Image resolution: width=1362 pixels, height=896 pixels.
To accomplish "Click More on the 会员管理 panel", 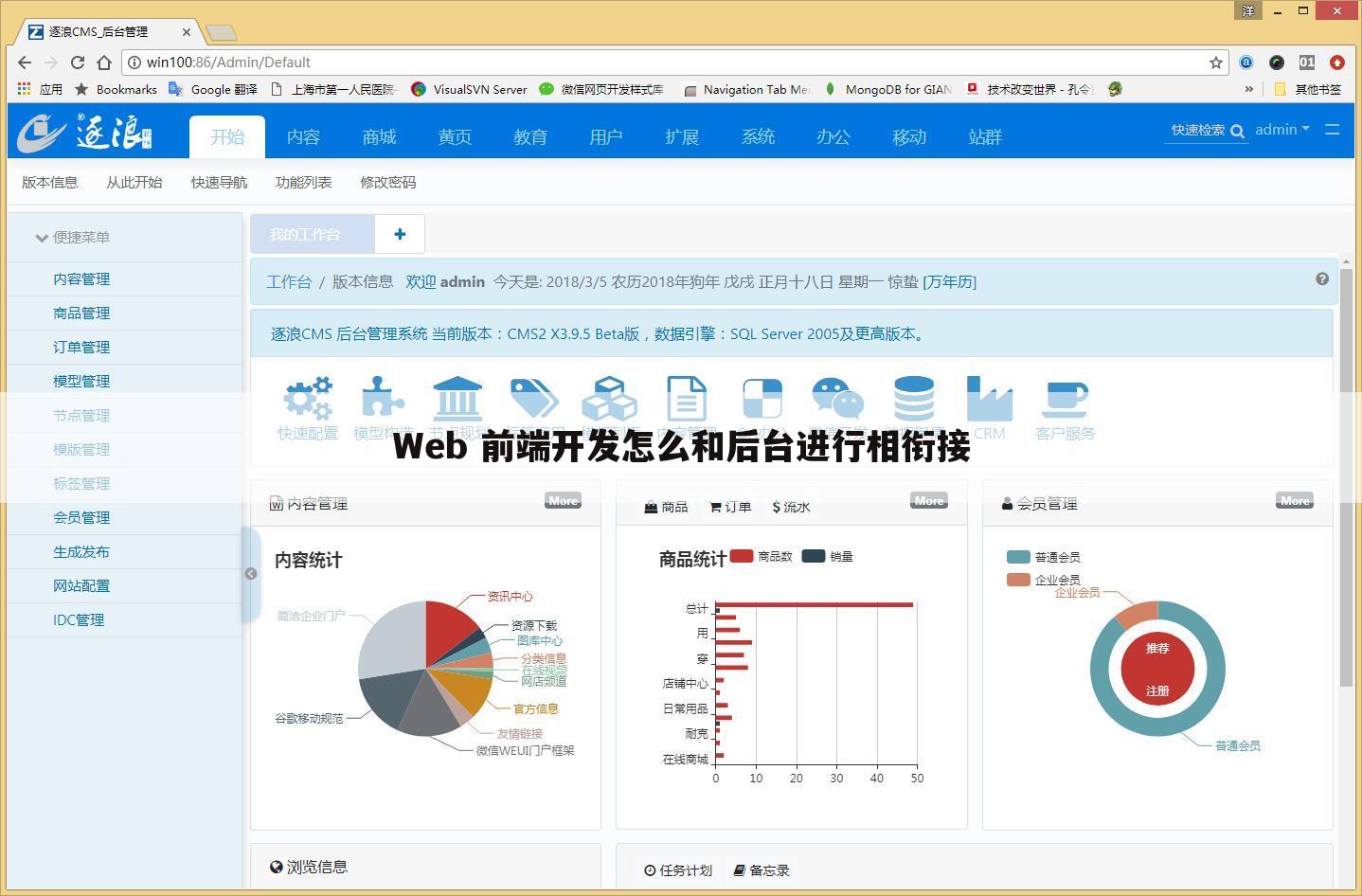I will coord(1294,500).
